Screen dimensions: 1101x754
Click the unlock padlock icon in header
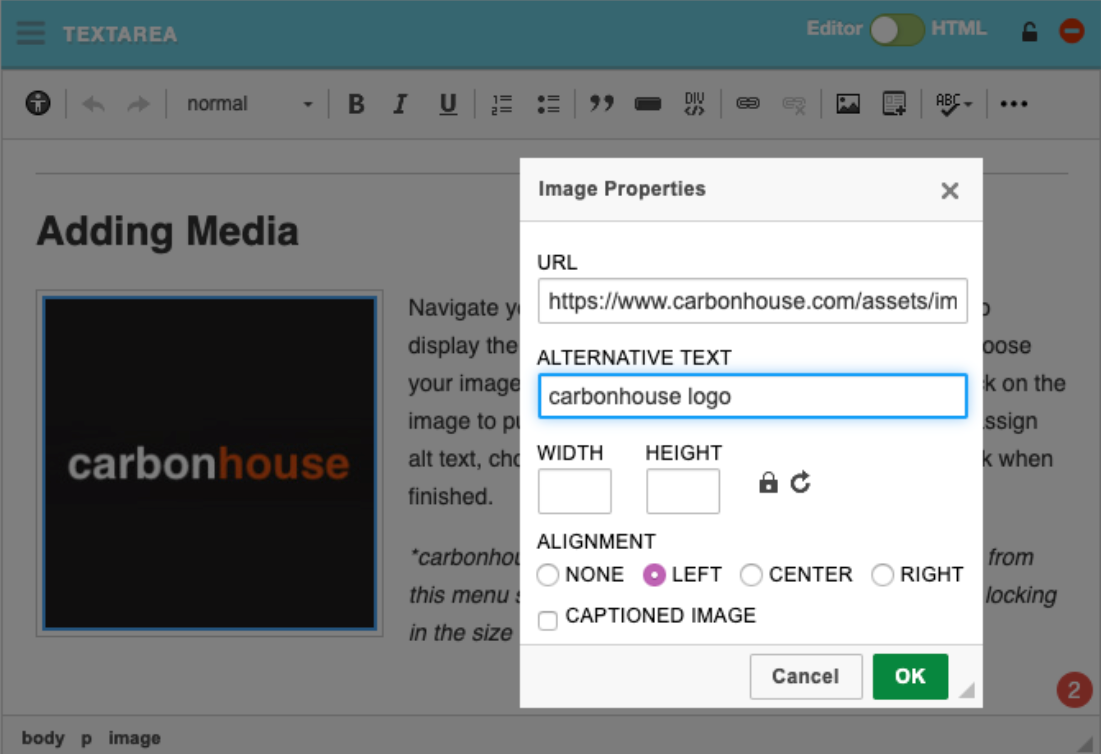[1029, 32]
